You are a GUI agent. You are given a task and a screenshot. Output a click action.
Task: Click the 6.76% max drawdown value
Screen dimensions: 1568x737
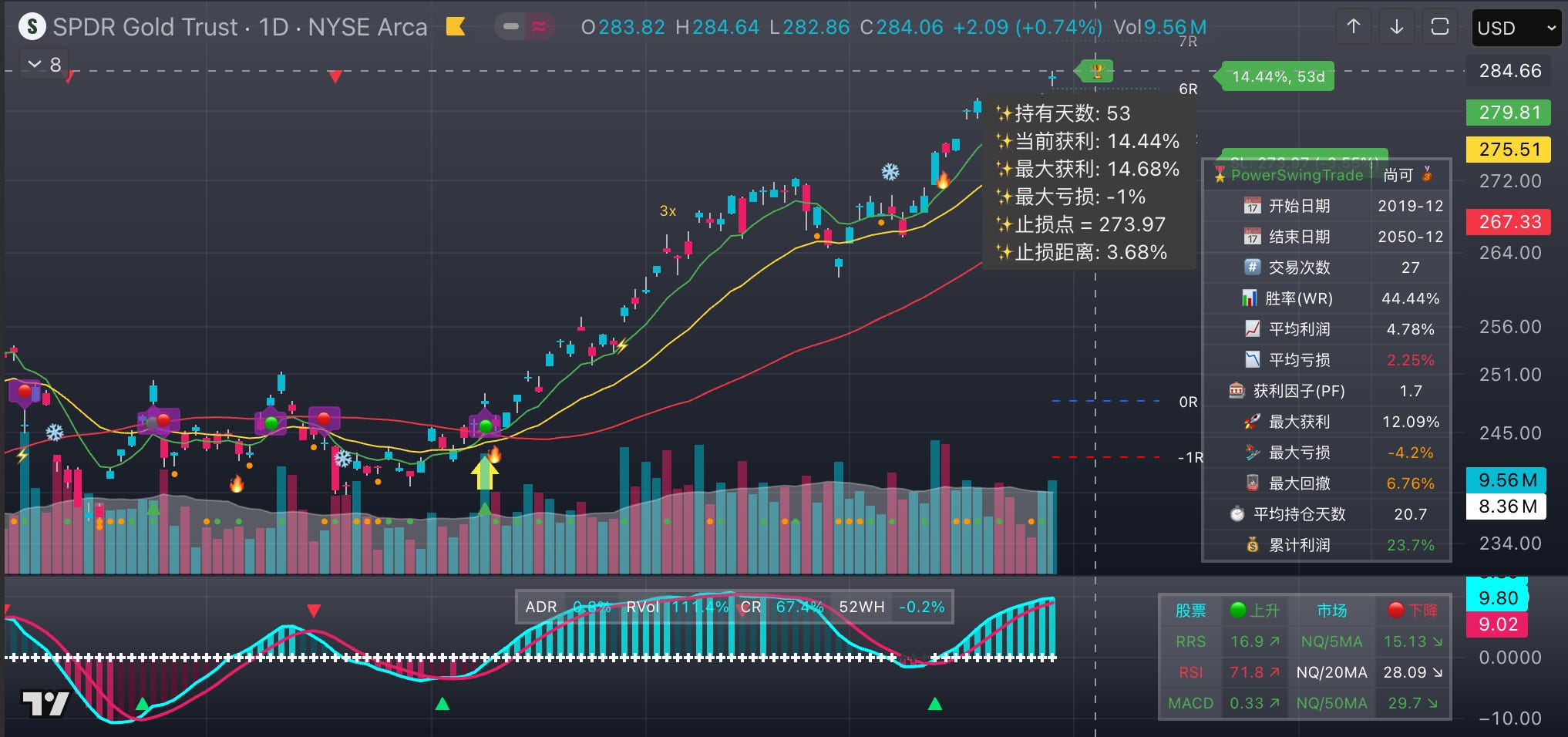pos(1410,483)
